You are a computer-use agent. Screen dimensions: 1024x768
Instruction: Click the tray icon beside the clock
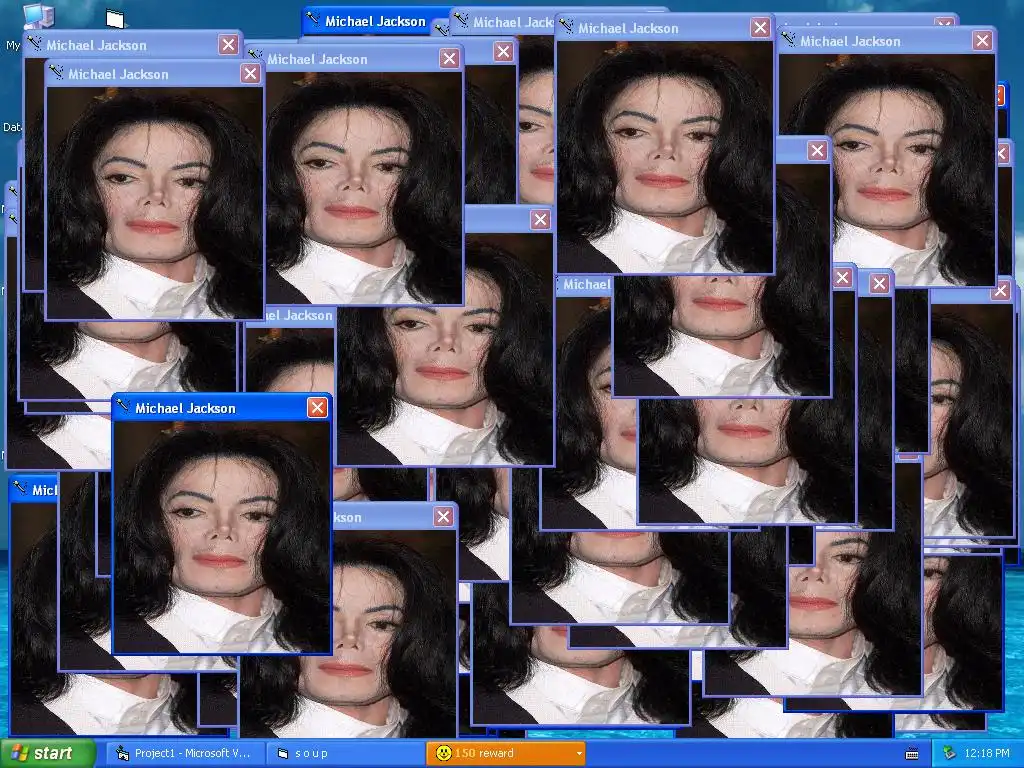tap(949, 753)
